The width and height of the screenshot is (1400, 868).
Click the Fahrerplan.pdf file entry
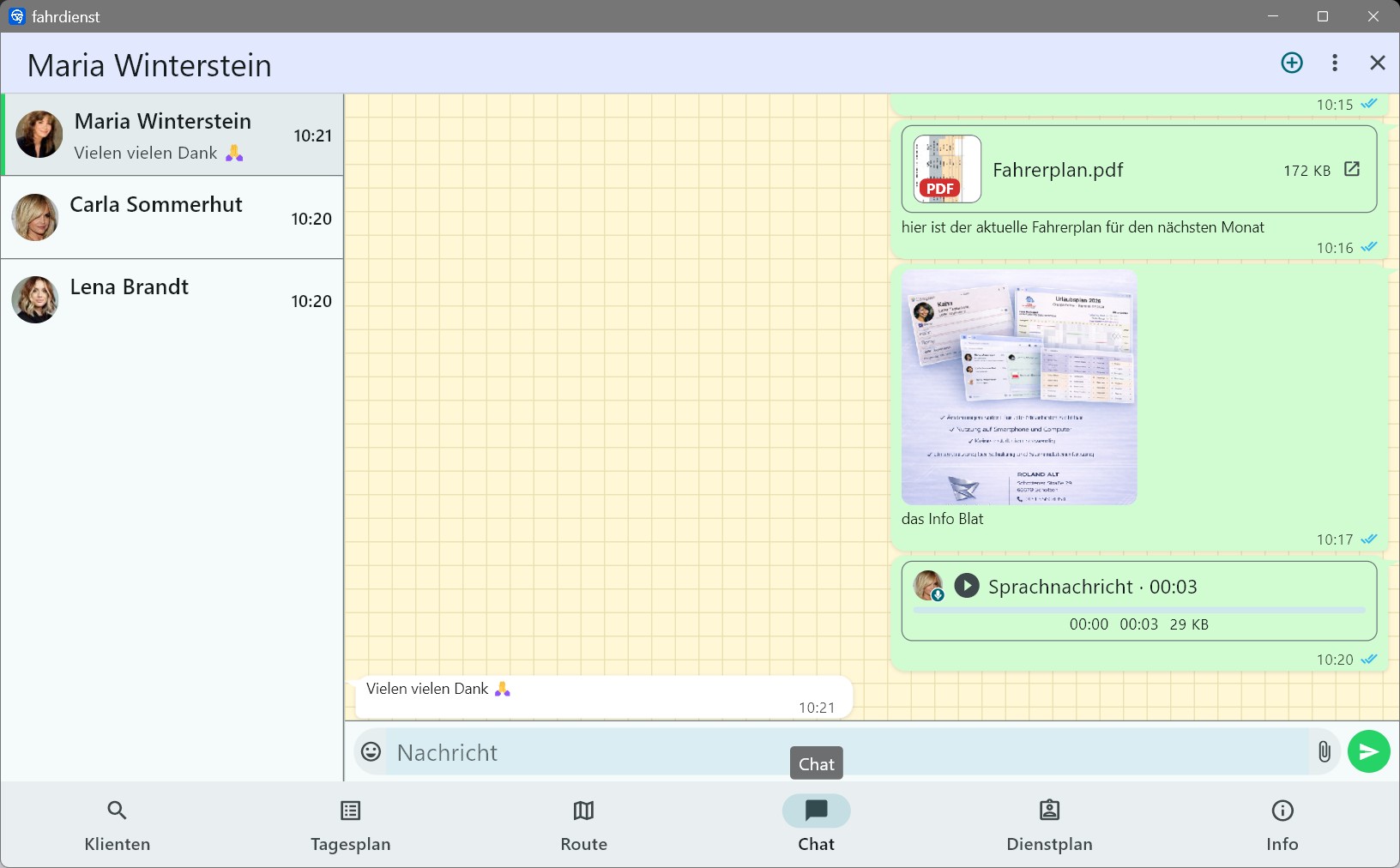(x=1058, y=170)
